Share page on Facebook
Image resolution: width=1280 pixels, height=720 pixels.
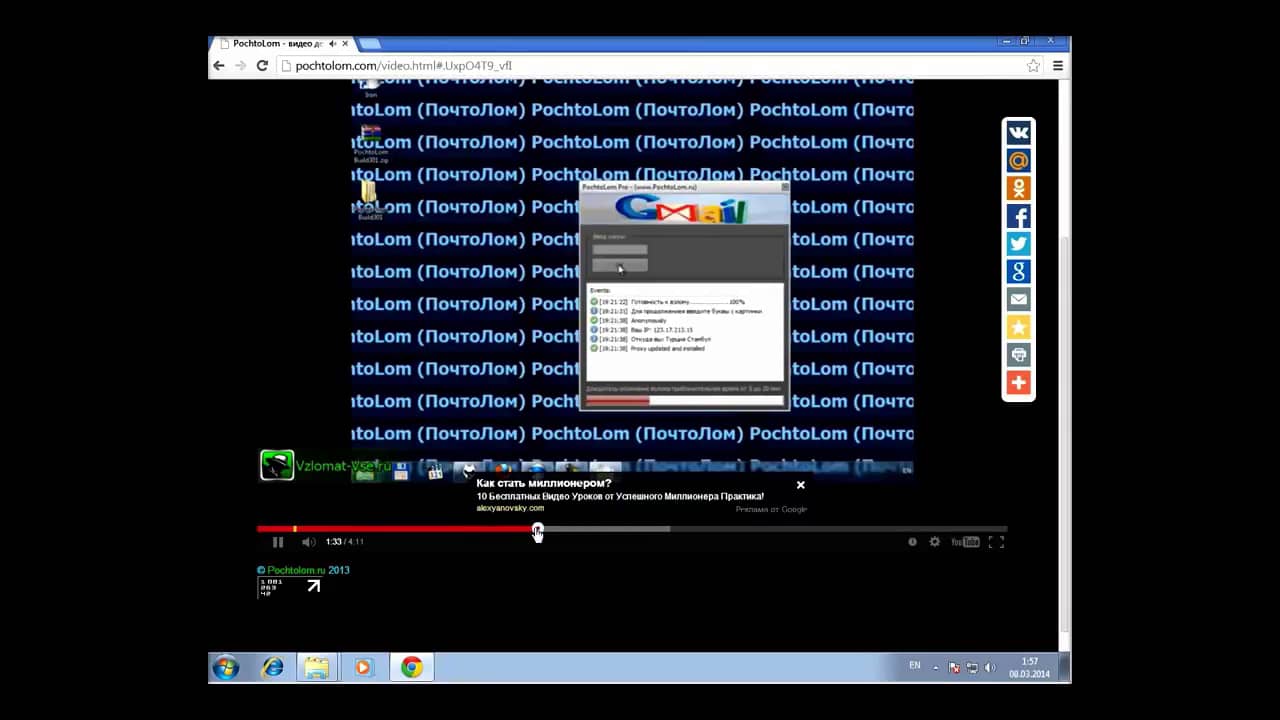coord(1018,216)
